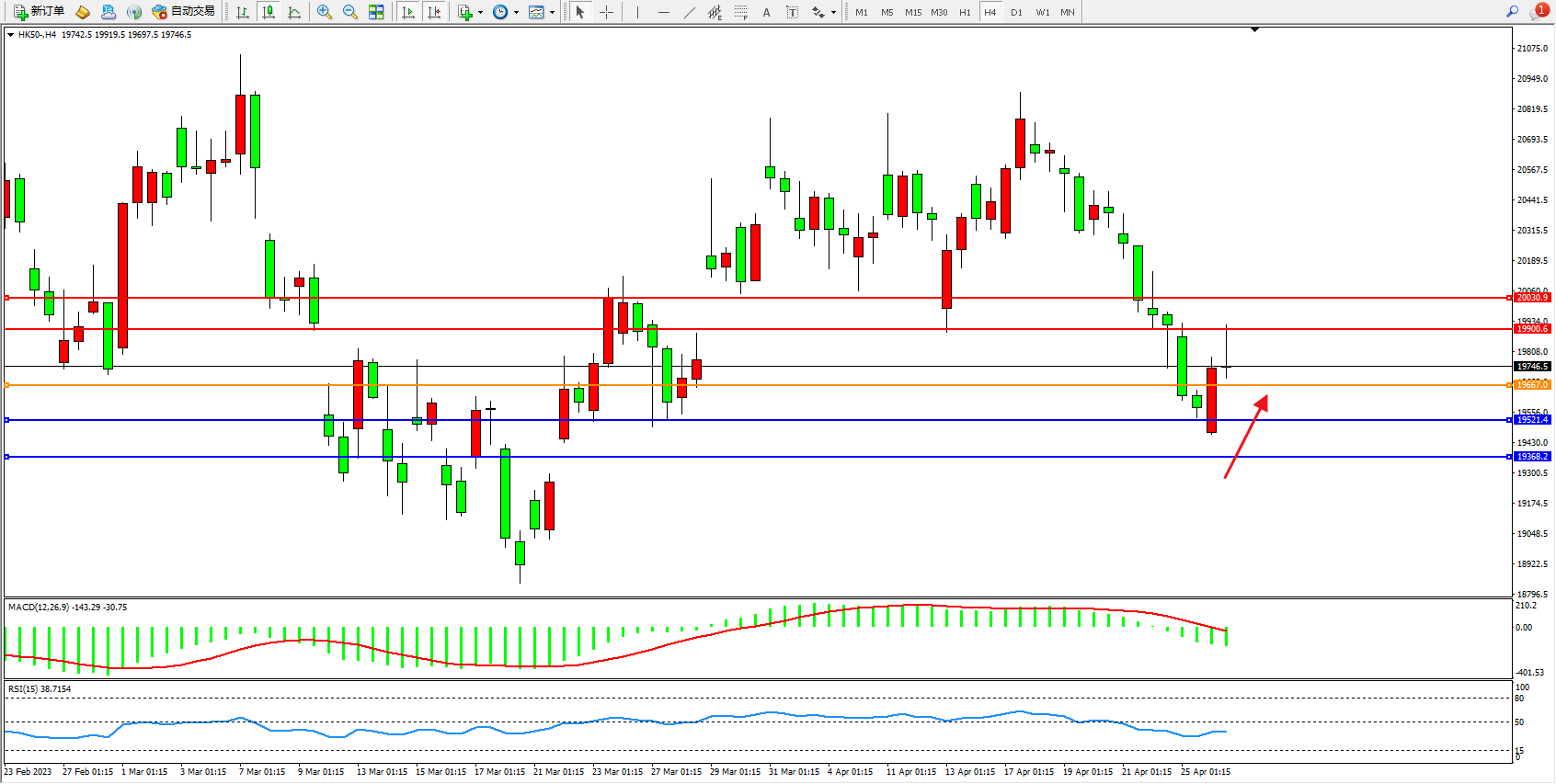The image size is (1556, 784).
Task: Open the Indicators list dropdown arrow
Action: coord(480,13)
